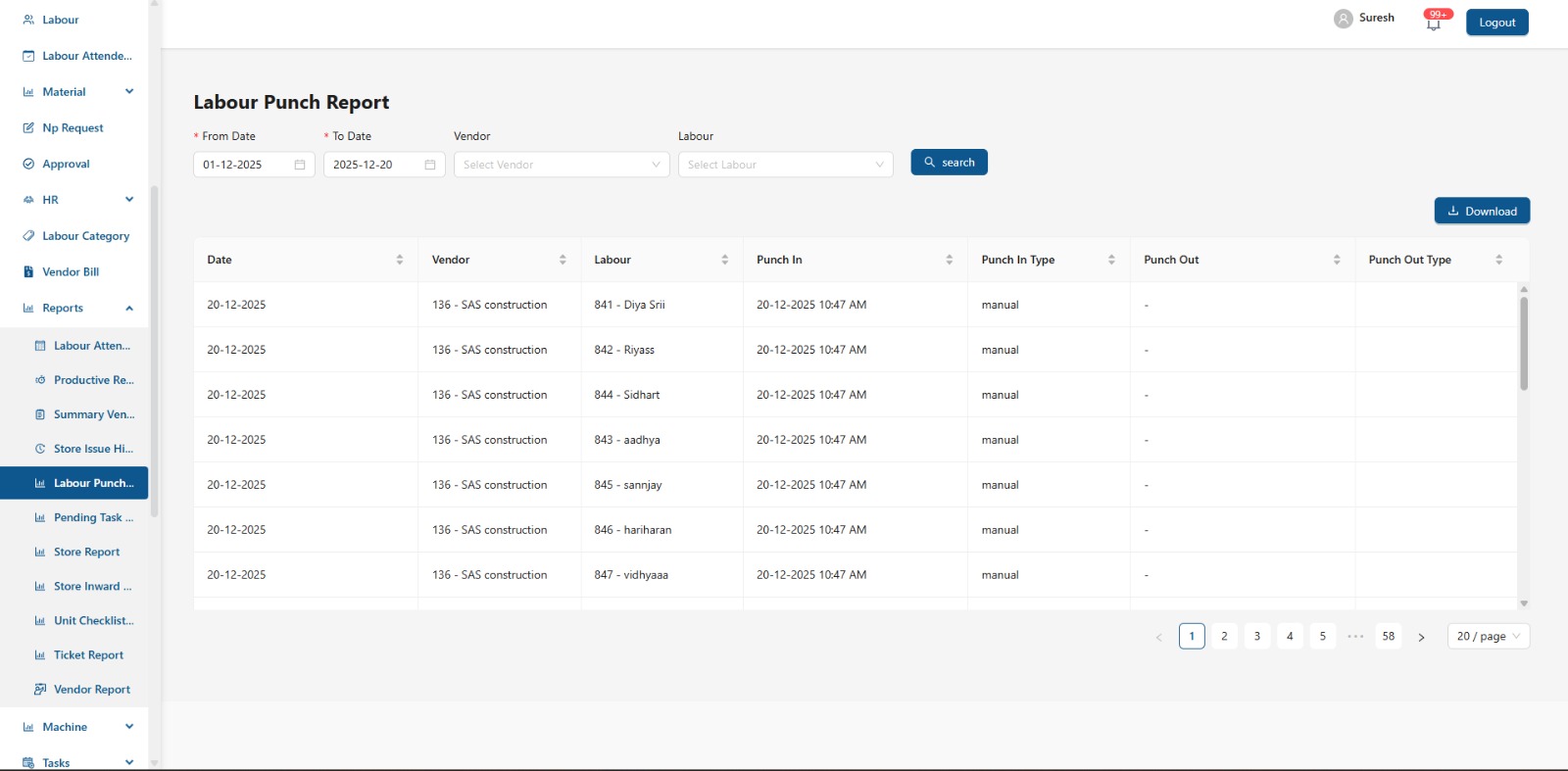Go to page 2 of results

pos(1224,636)
